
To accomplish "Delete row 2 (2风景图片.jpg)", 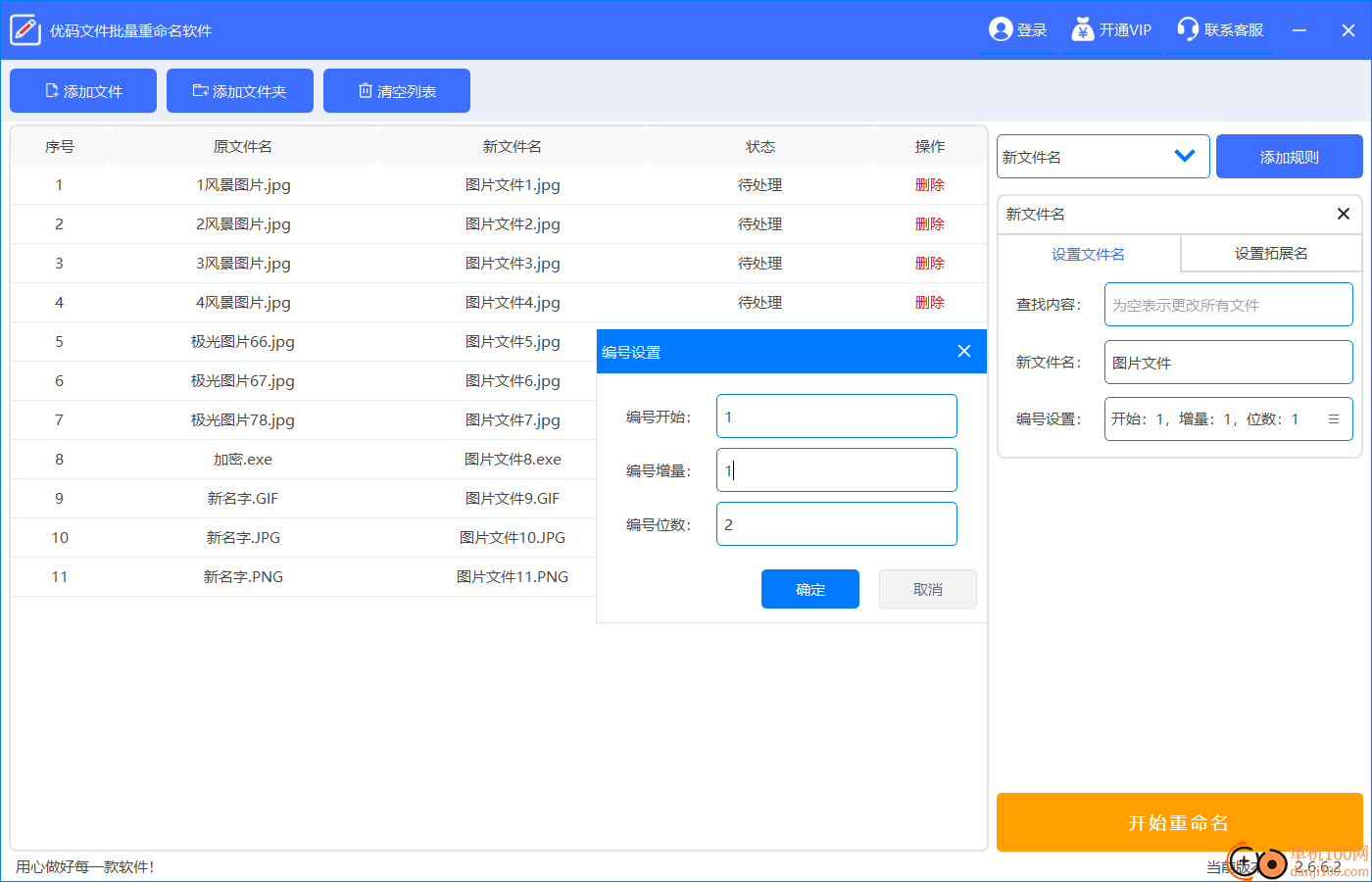I will [930, 224].
